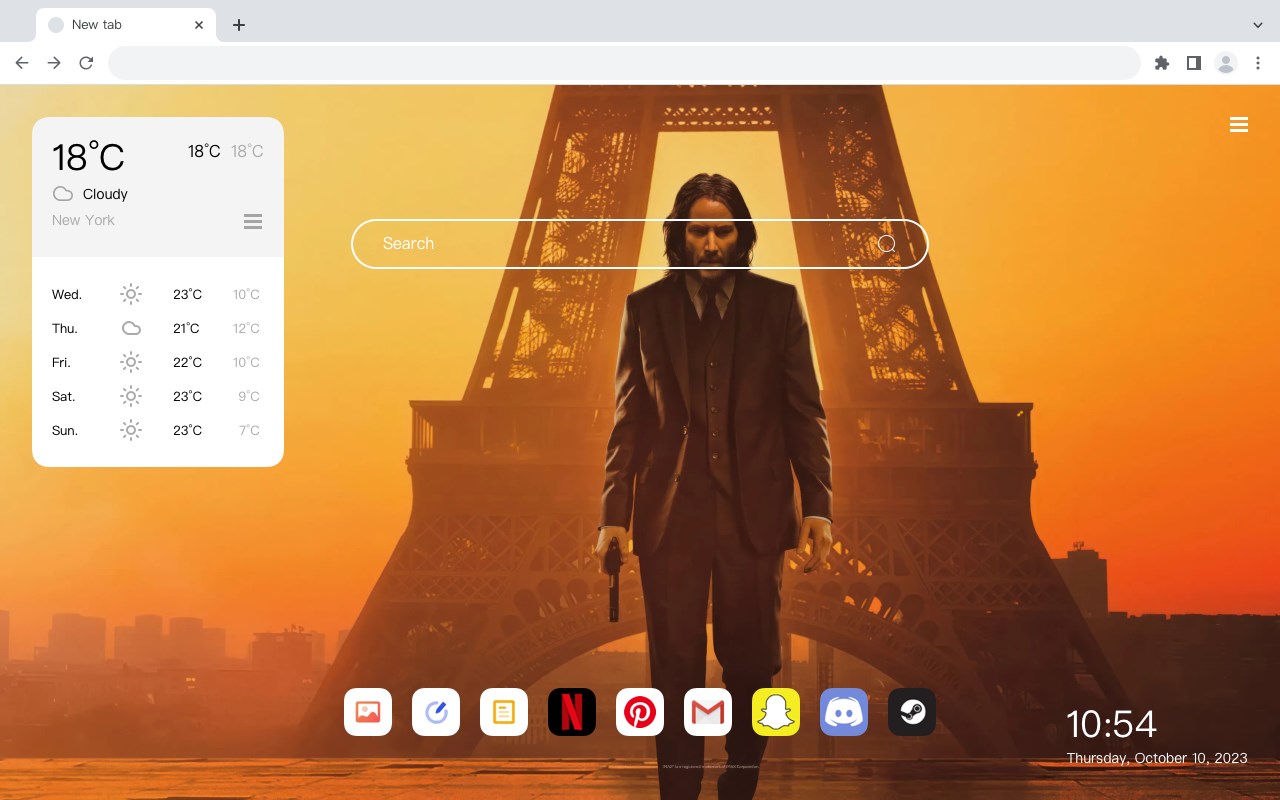
Task: Open a new tab with the plus button
Action: click(x=238, y=25)
